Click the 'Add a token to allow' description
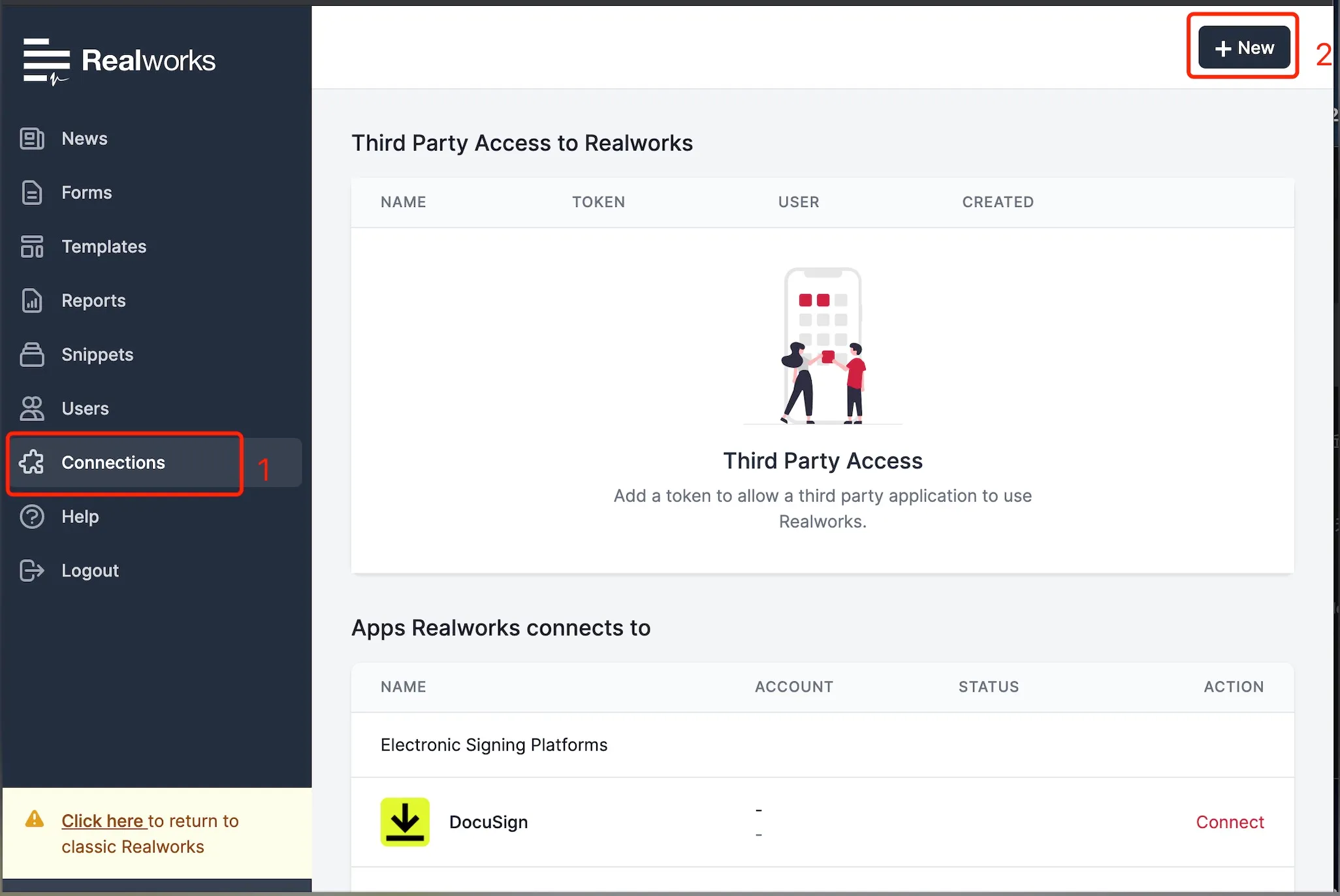The height and width of the screenshot is (896, 1340). [x=823, y=509]
